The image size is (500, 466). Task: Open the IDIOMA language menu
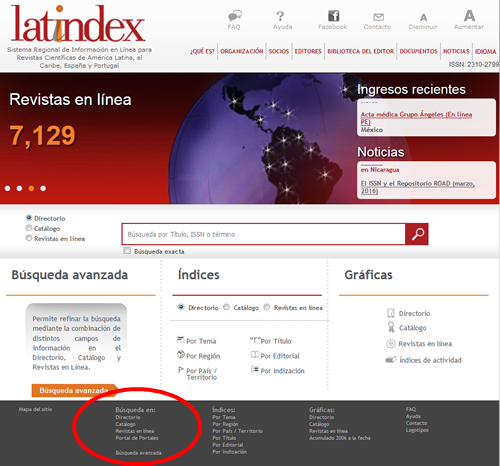coord(486,51)
